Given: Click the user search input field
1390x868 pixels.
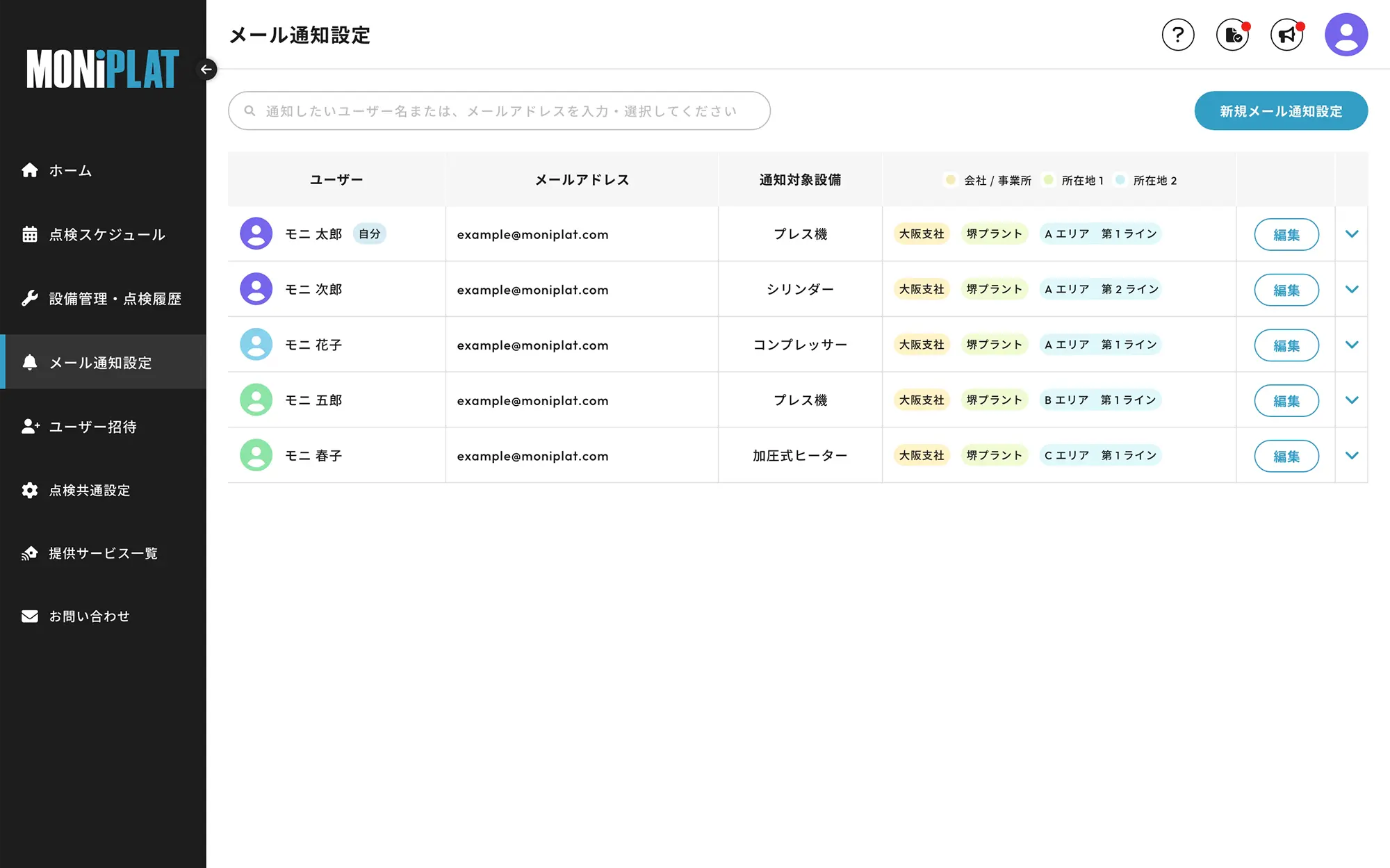Looking at the screenshot, I should coord(498,110).
